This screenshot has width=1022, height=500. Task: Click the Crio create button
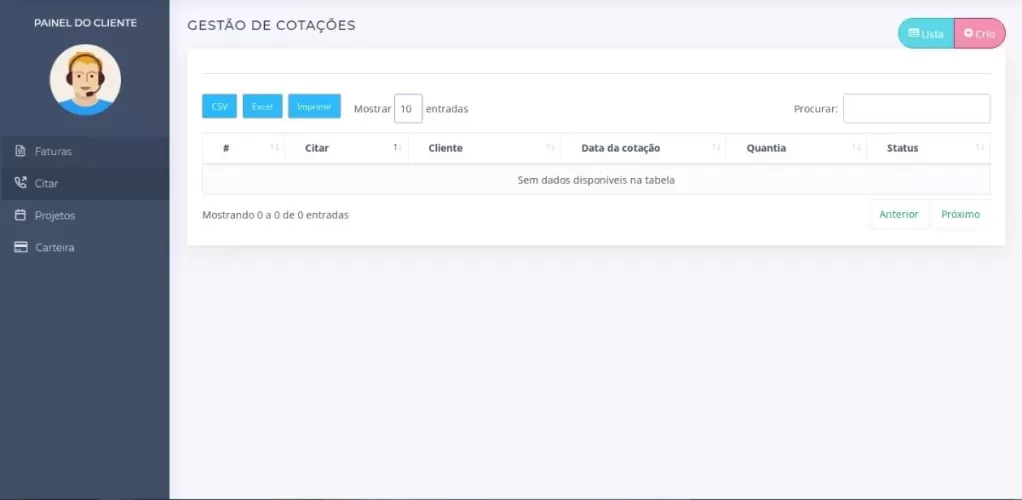pyautogui.click(x=979, y=33)
